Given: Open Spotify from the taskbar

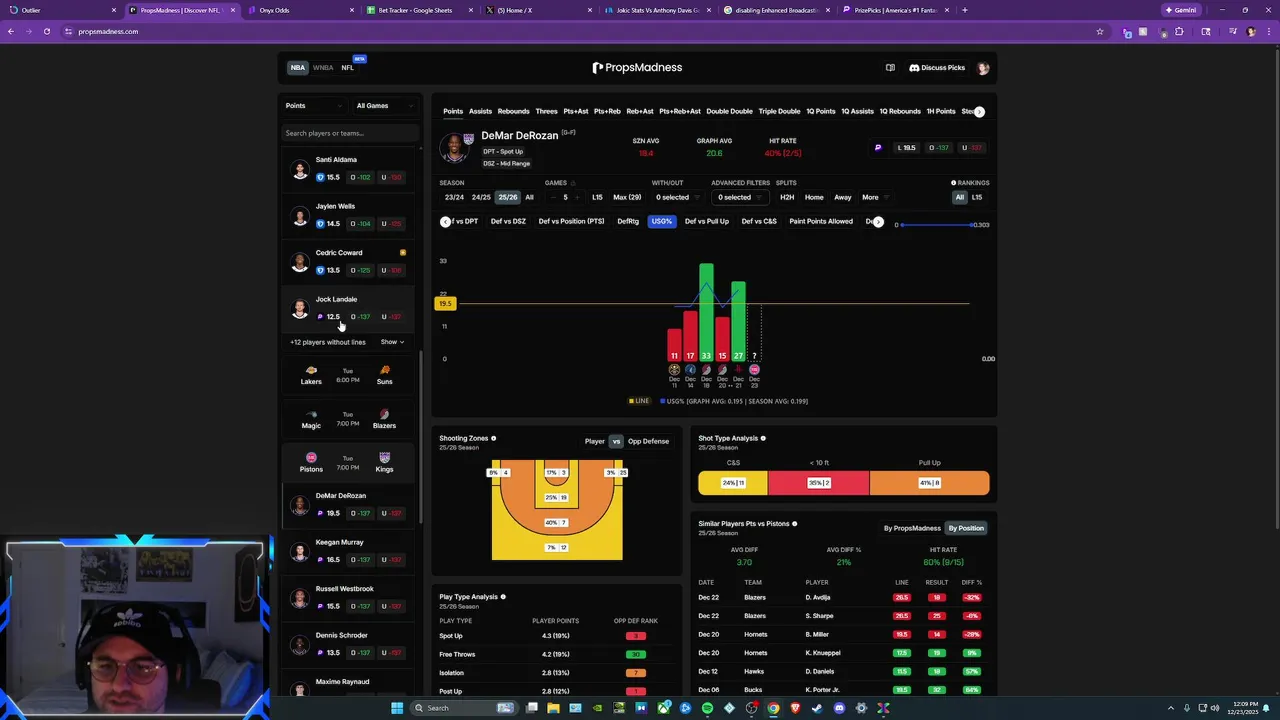Looking at the screenshot, I should click(707, 708).
